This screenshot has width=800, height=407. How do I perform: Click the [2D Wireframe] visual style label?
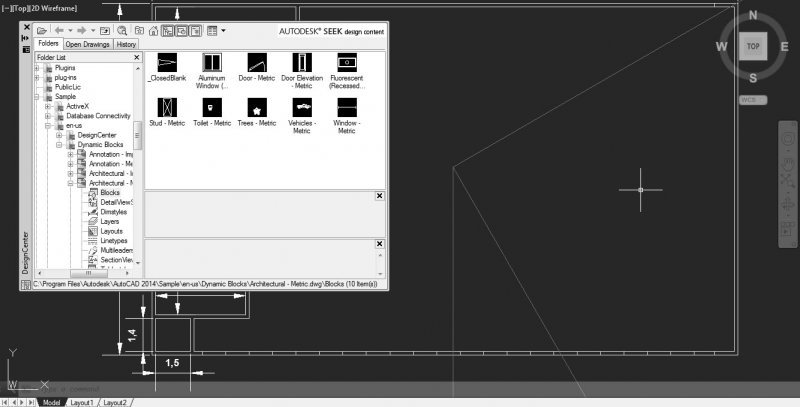pos(53,8)
